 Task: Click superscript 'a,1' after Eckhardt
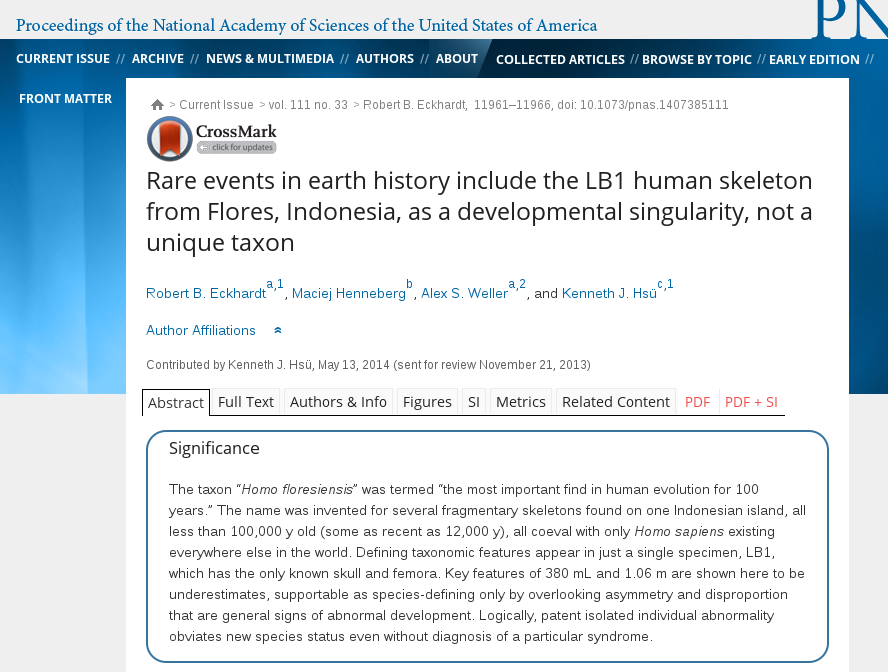275,284
